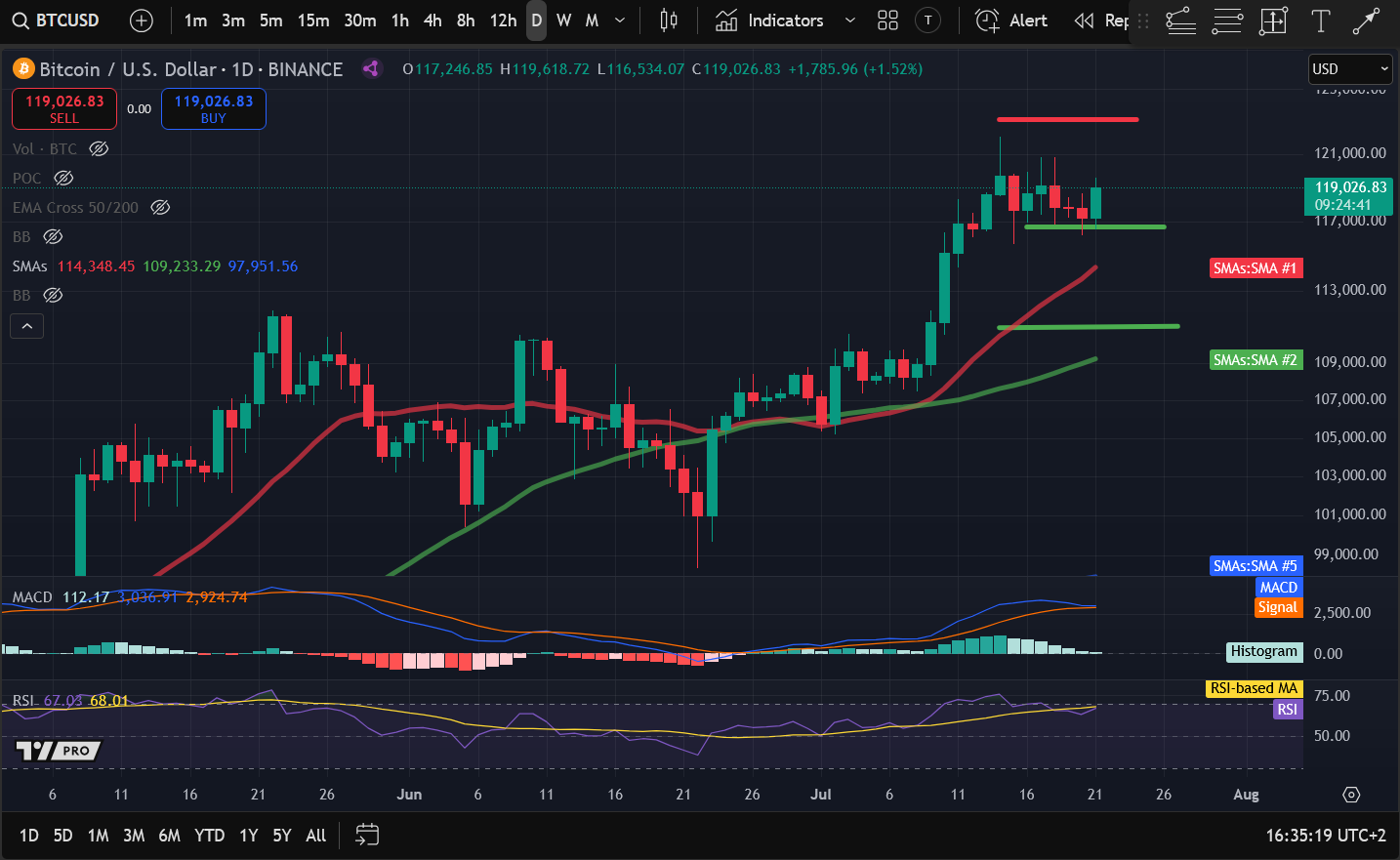Click the MACD scale label

click(x=1278, y=588)
